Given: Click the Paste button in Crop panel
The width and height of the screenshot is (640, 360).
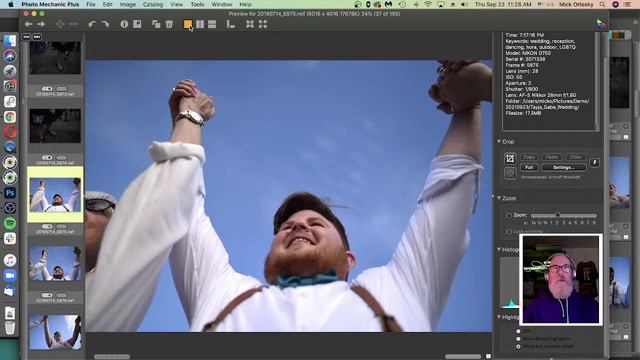Looking at the screenshot, I should click(552, 157).
